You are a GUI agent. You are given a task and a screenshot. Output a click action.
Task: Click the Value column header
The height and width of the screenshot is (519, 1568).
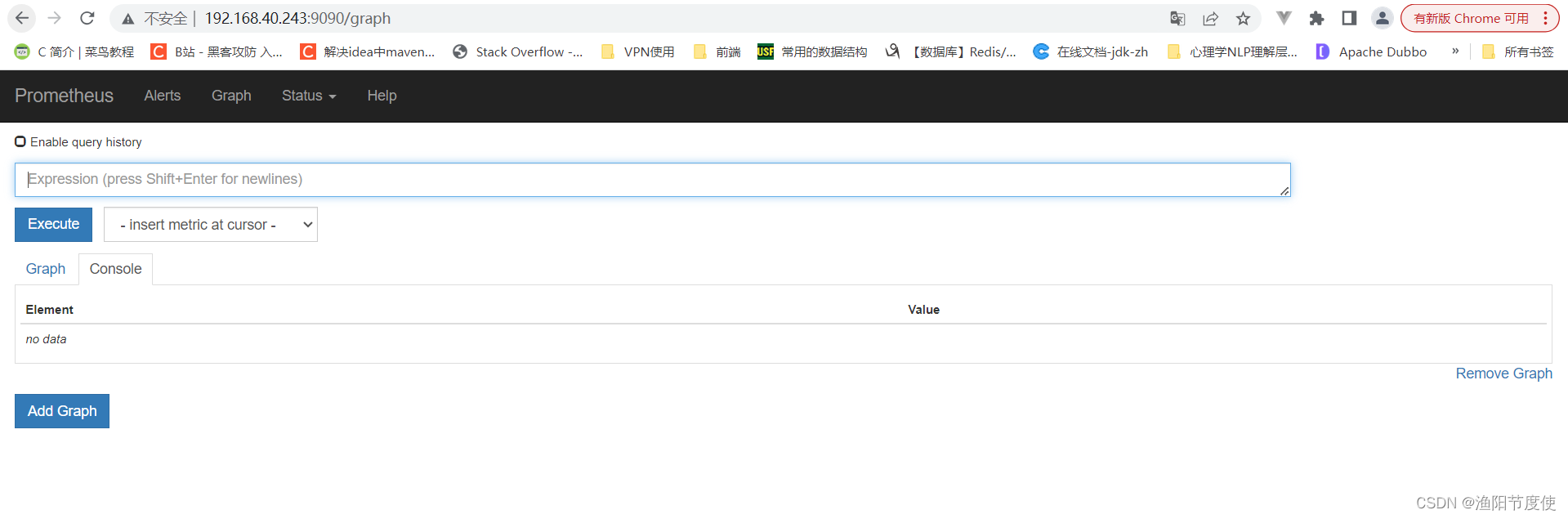[923, 309]
